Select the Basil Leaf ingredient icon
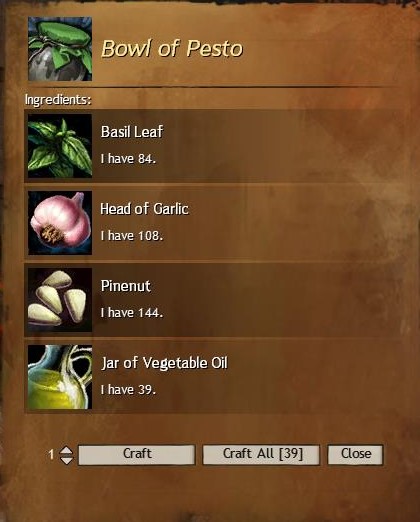 click(60, 146)
